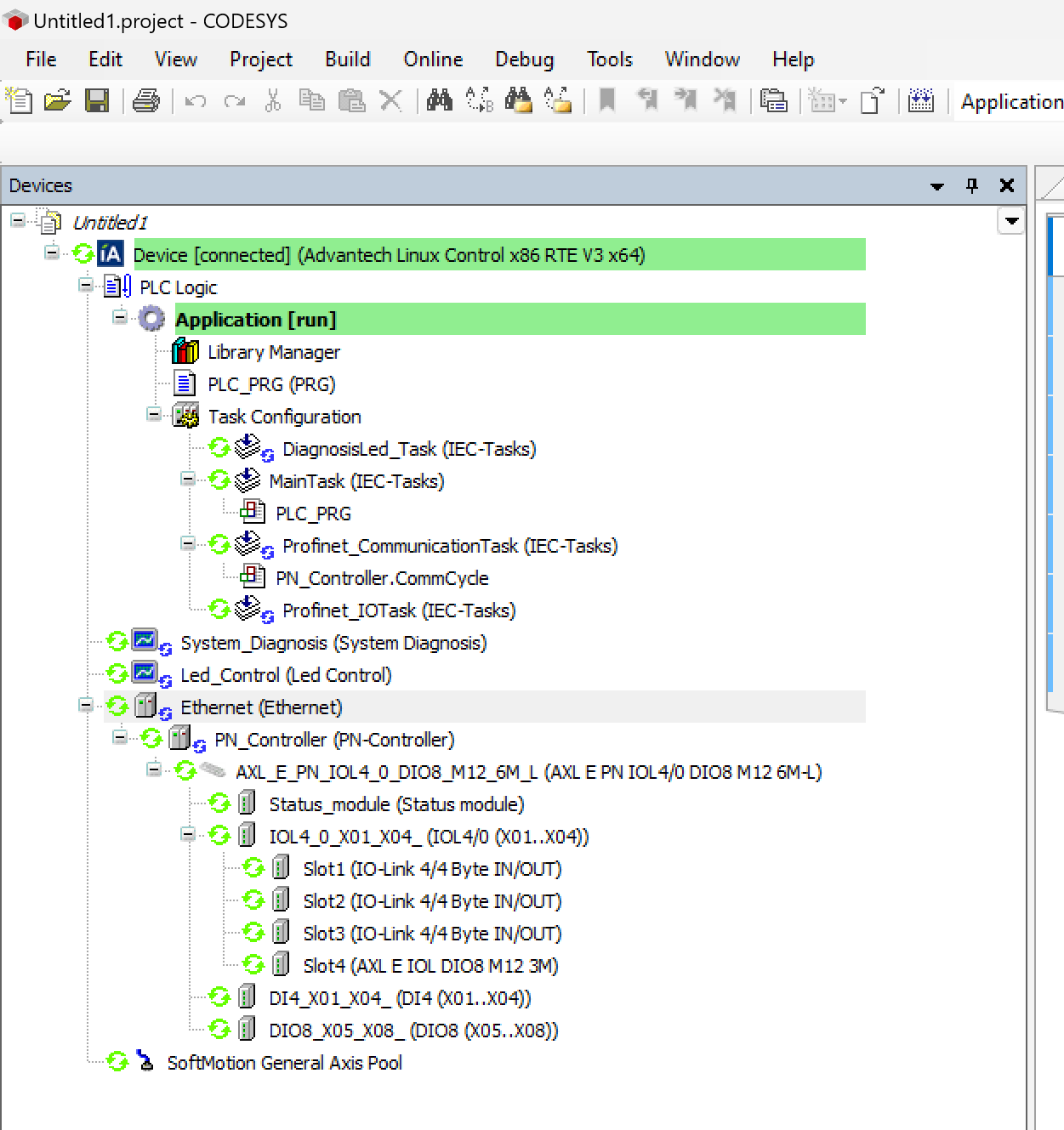The image size is (1064, 1130).
Task: Open the Devices panel position dropdown arrow
Action: tap(937, 186)
